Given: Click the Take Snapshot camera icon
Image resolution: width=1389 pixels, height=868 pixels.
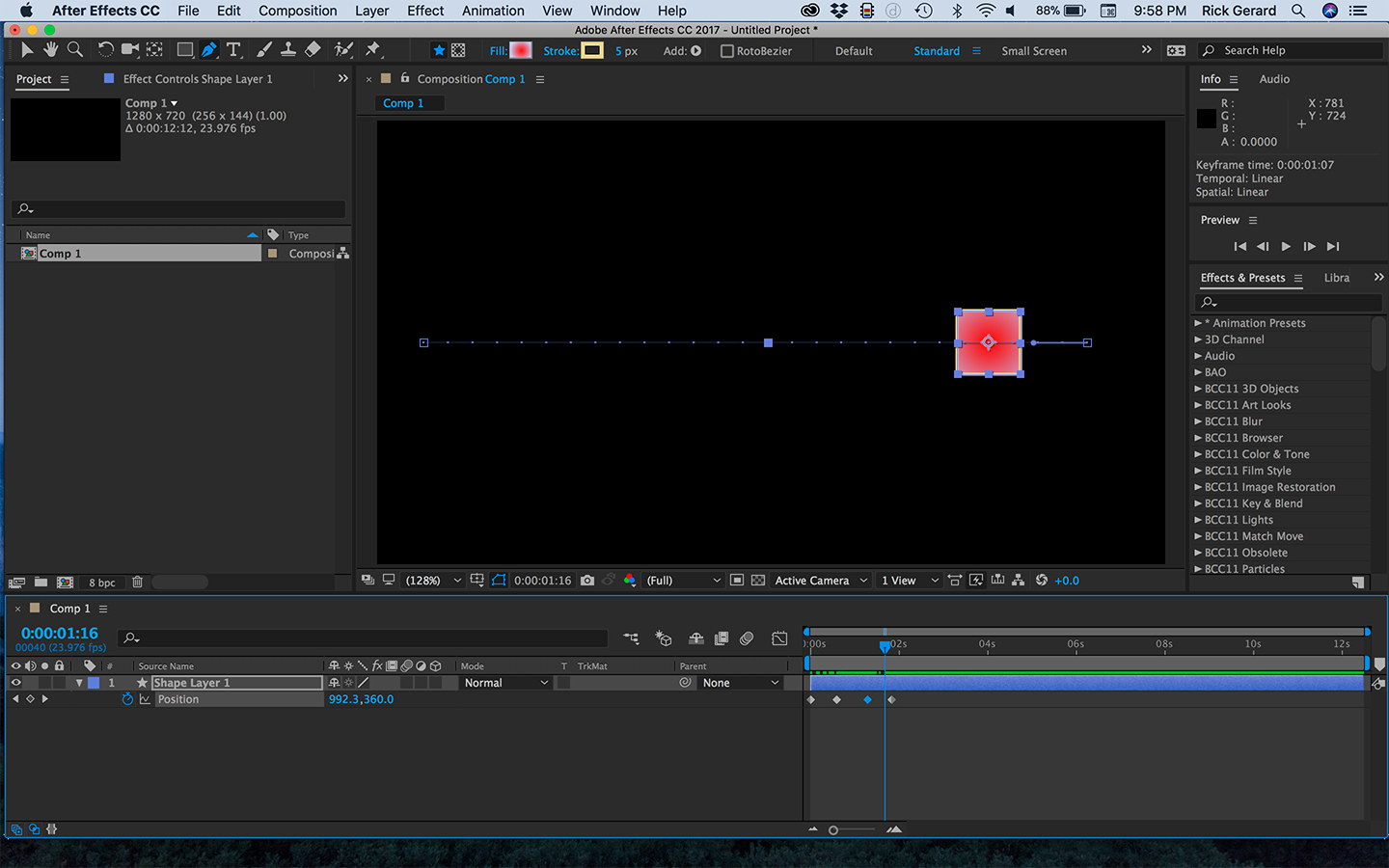Looking at the screenshot, I should (x=587, y=581).
